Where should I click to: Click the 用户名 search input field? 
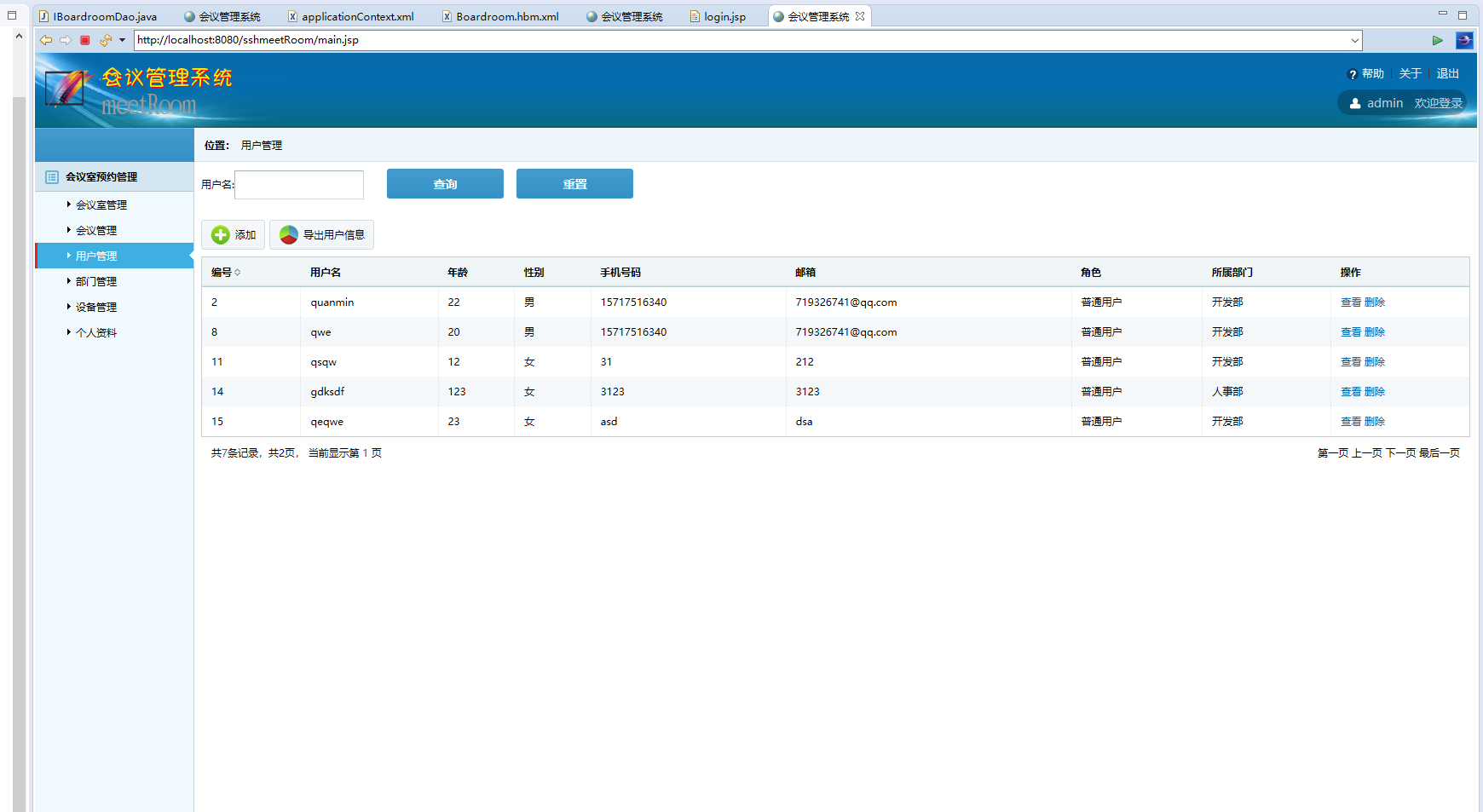pyautogui.click(x=299, y=185)
